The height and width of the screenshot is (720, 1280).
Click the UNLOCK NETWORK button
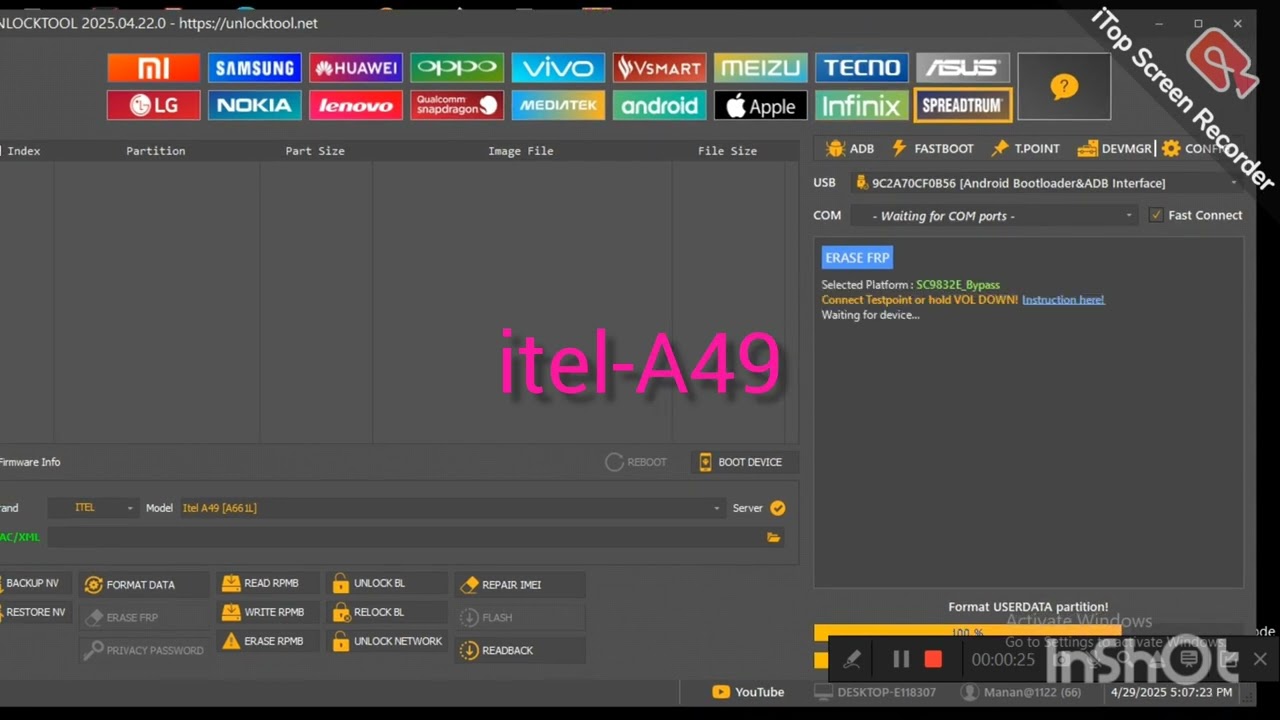pos(386,641)
